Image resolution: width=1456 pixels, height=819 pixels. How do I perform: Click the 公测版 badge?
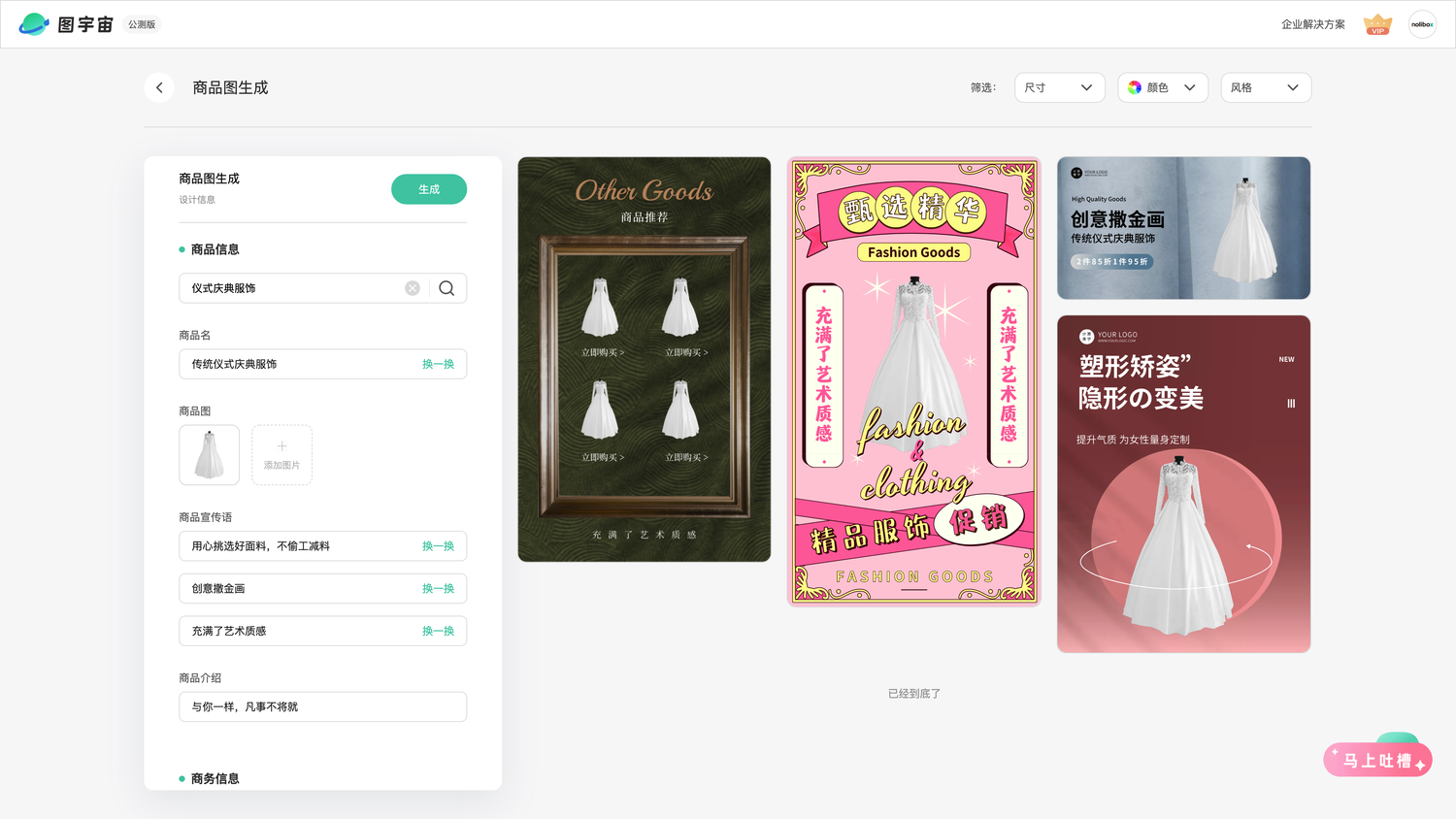coord(142,24)
